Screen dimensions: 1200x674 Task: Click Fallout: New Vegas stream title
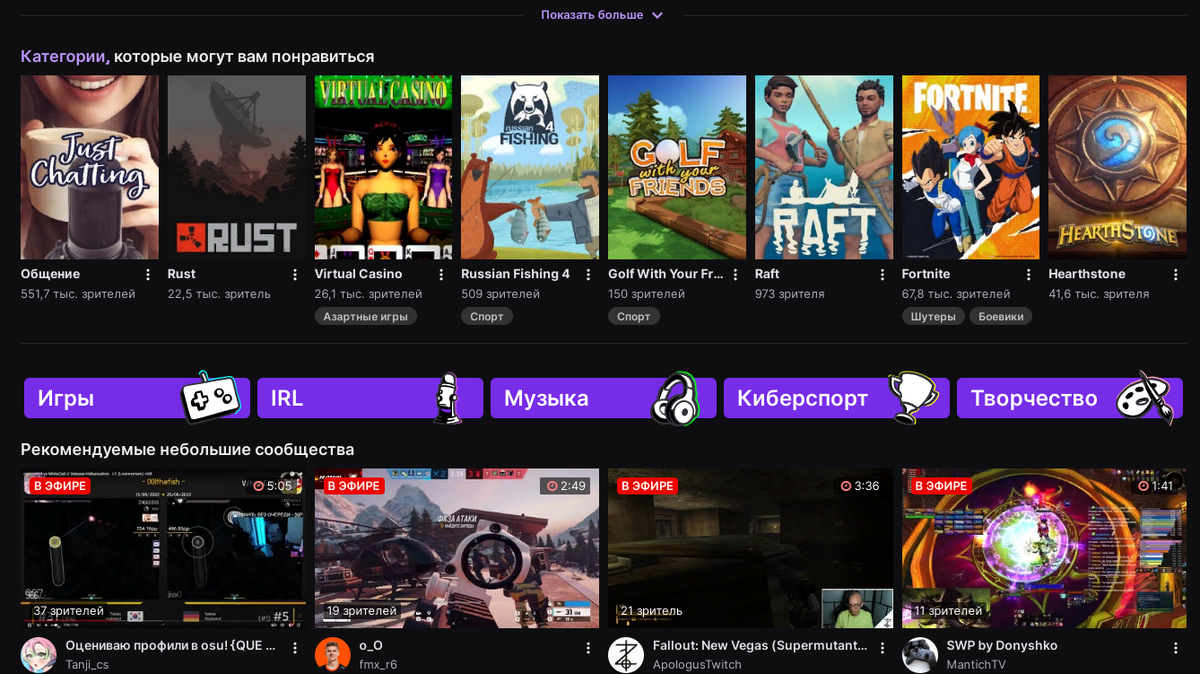[760, 646]
